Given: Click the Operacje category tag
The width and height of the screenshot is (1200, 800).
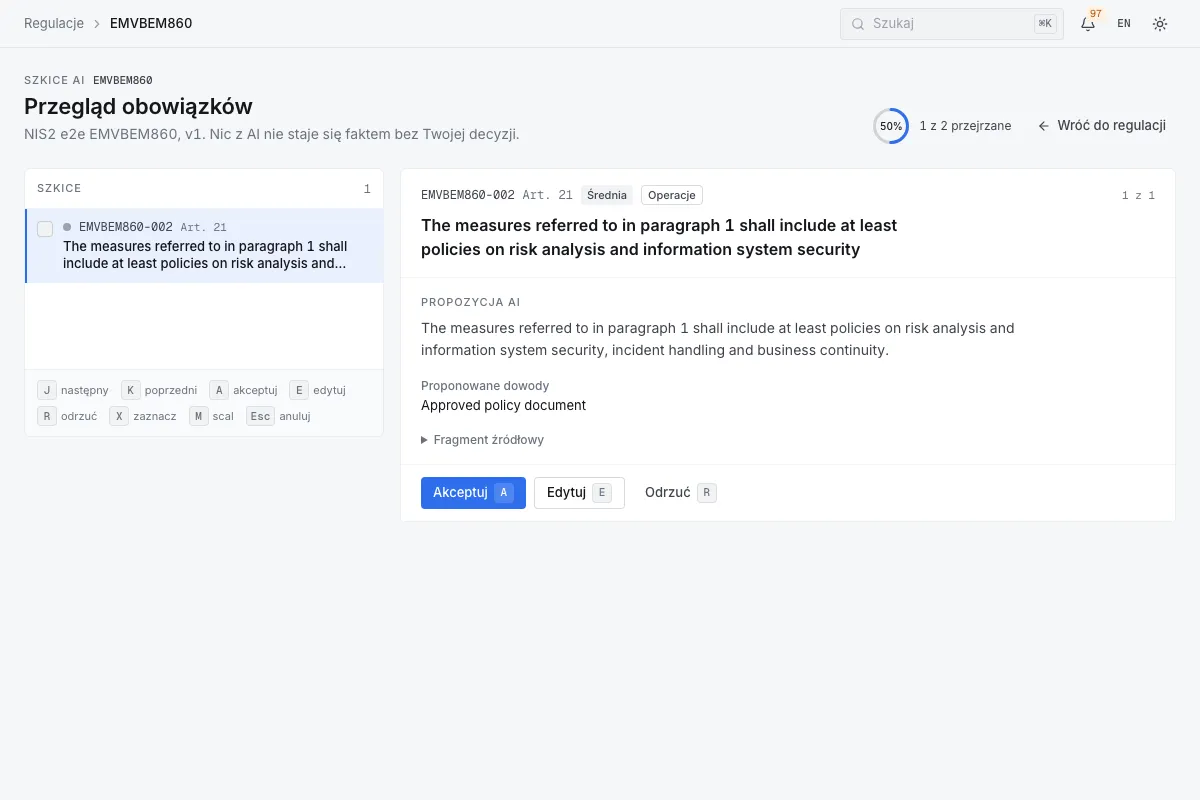Looking at the screenshot, I should (x=672, y=195).
